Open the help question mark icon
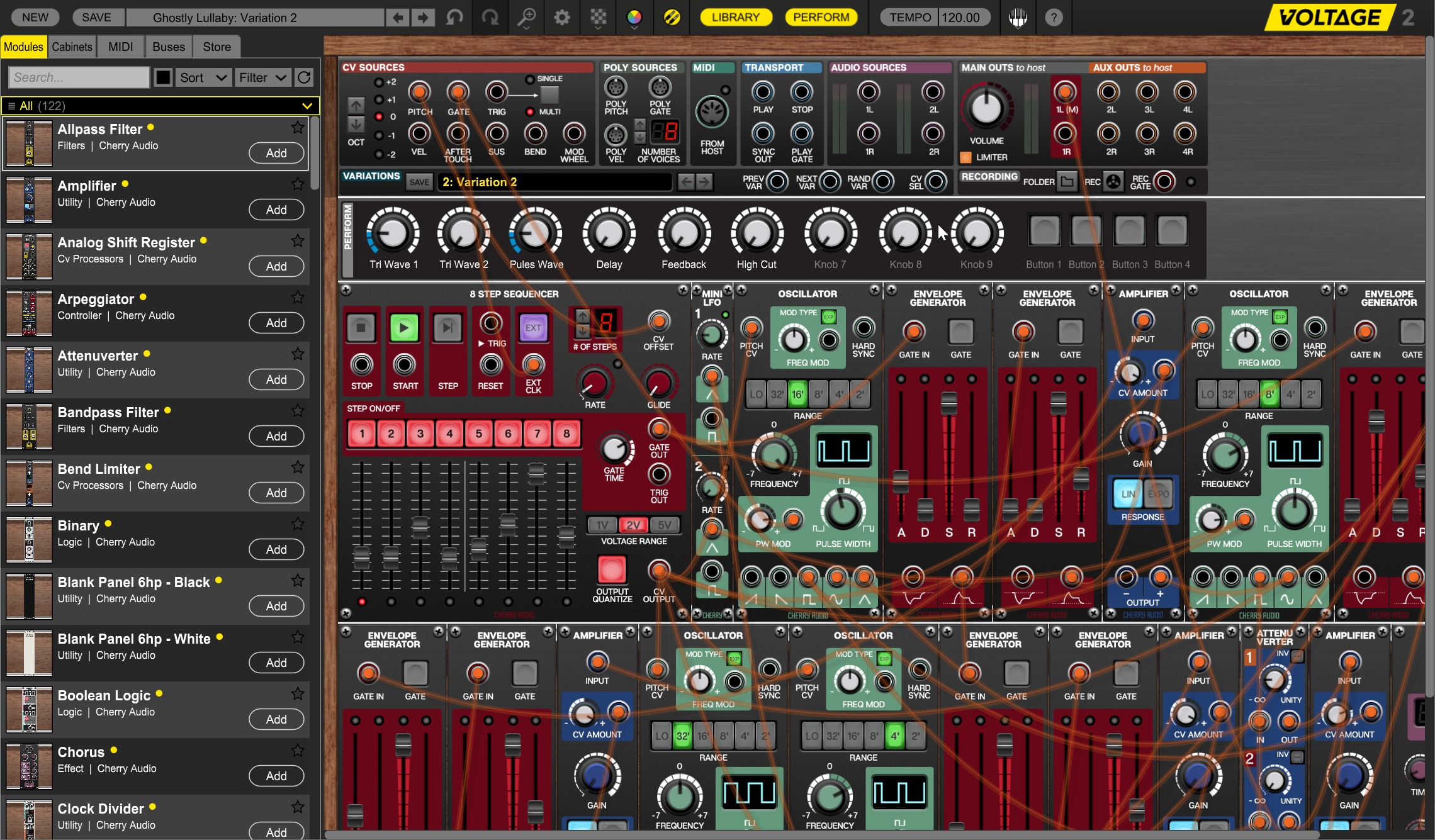 click(x=1054, y=18)
